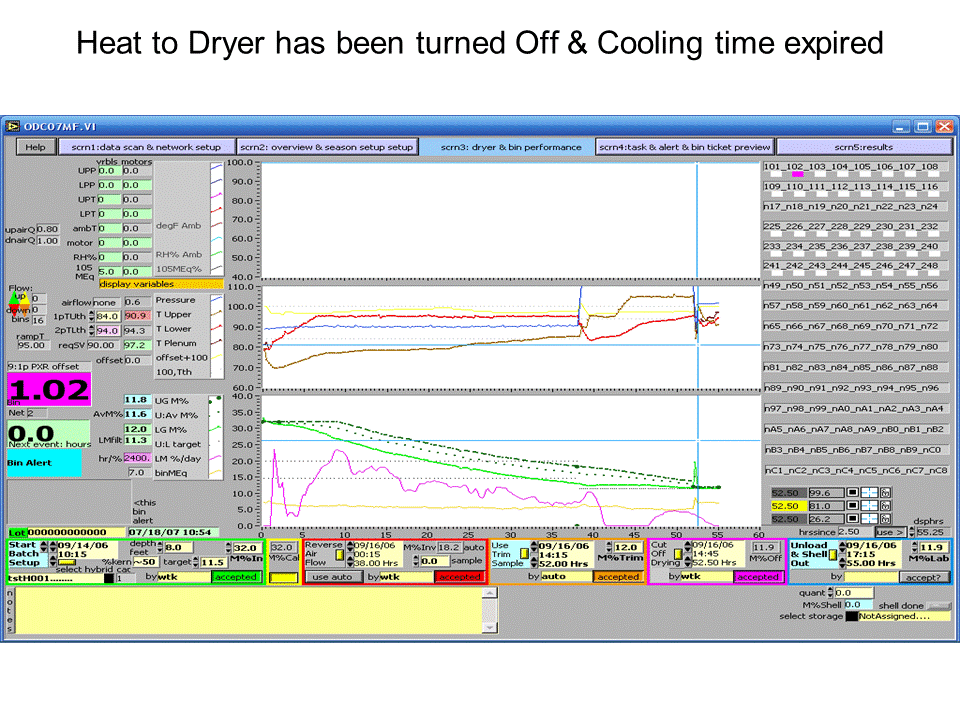Viewport: 960px width, 720px height.
Task: Step the M%Trim 12.0 spinner
Action: click(609, 547)
